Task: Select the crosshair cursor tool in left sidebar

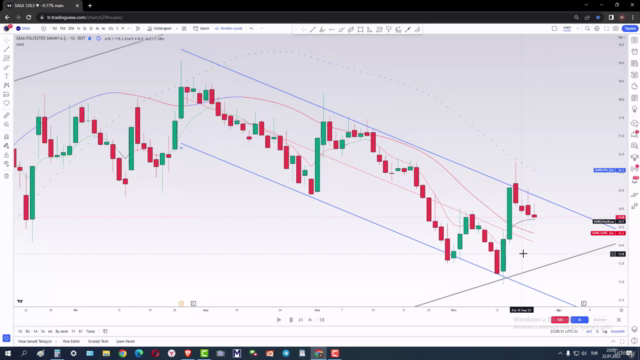Action: 7,40
